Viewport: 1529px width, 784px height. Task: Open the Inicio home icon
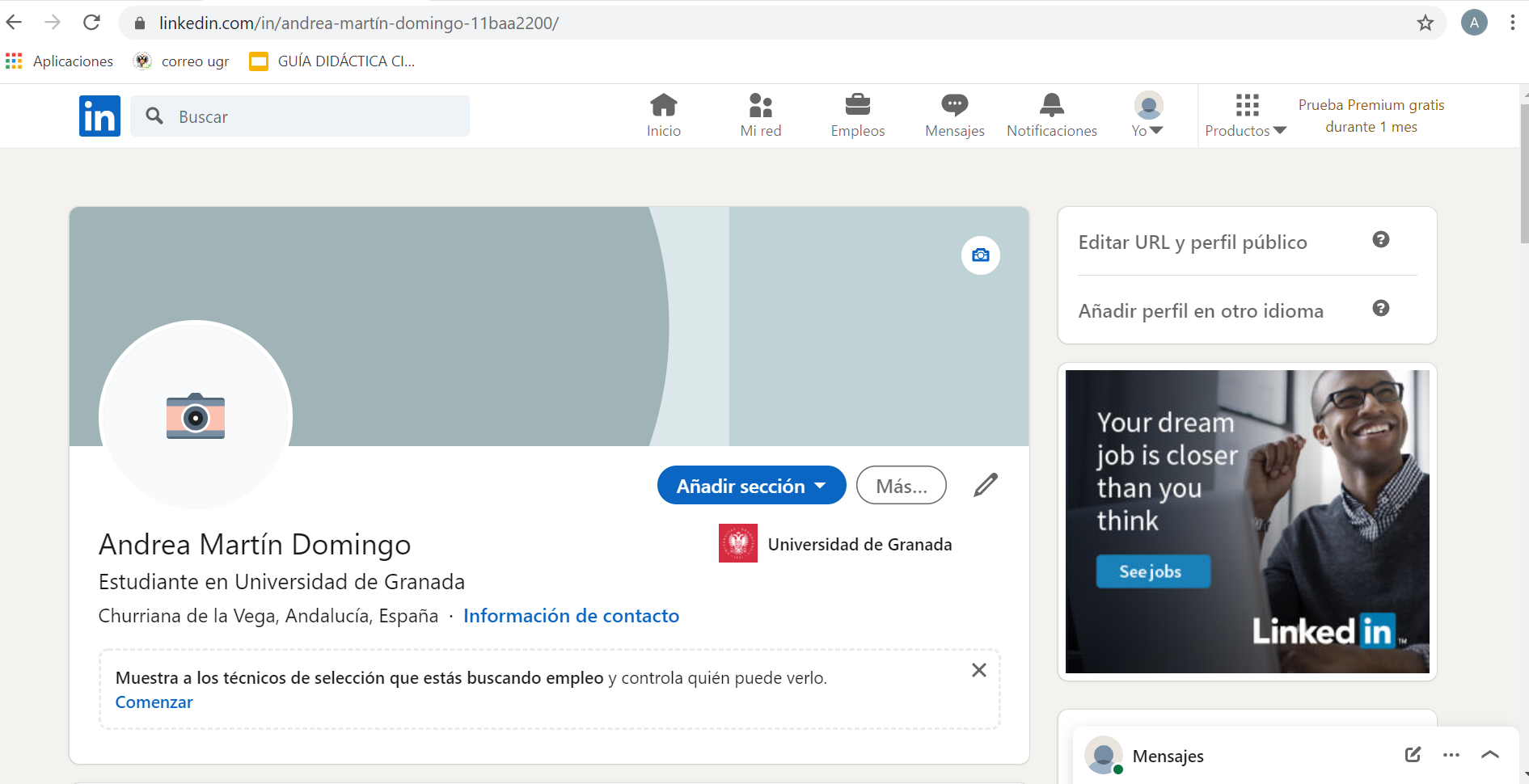point(663,105)
